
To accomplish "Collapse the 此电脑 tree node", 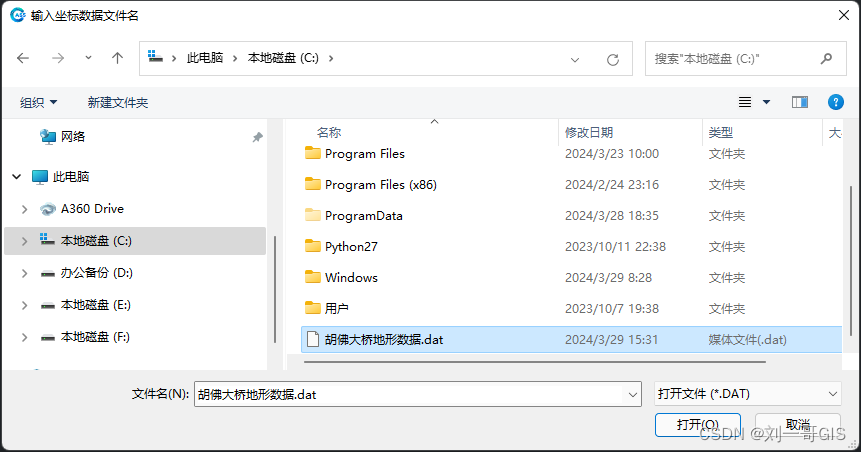I will [16, 177].
